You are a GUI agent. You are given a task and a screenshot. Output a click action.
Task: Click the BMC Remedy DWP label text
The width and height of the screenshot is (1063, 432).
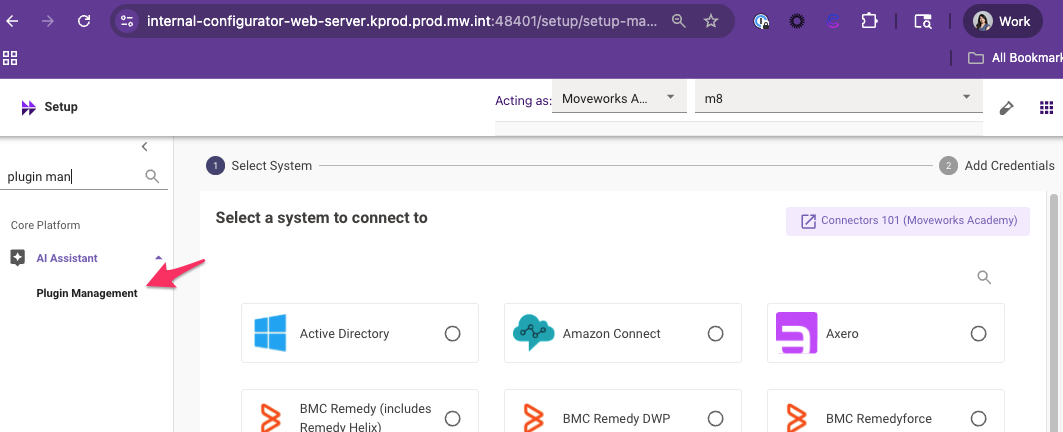[x=616, y=418]
